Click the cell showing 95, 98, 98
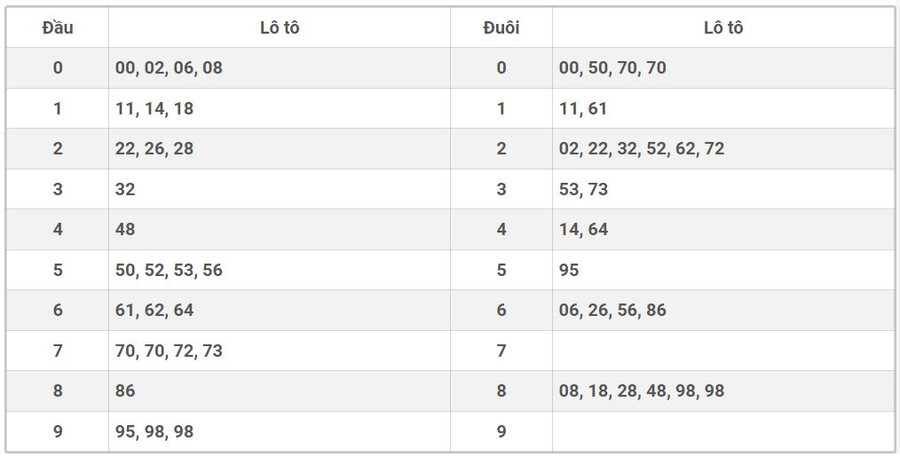This screenshot has height=457, width=900. click(x=155, y=431)
